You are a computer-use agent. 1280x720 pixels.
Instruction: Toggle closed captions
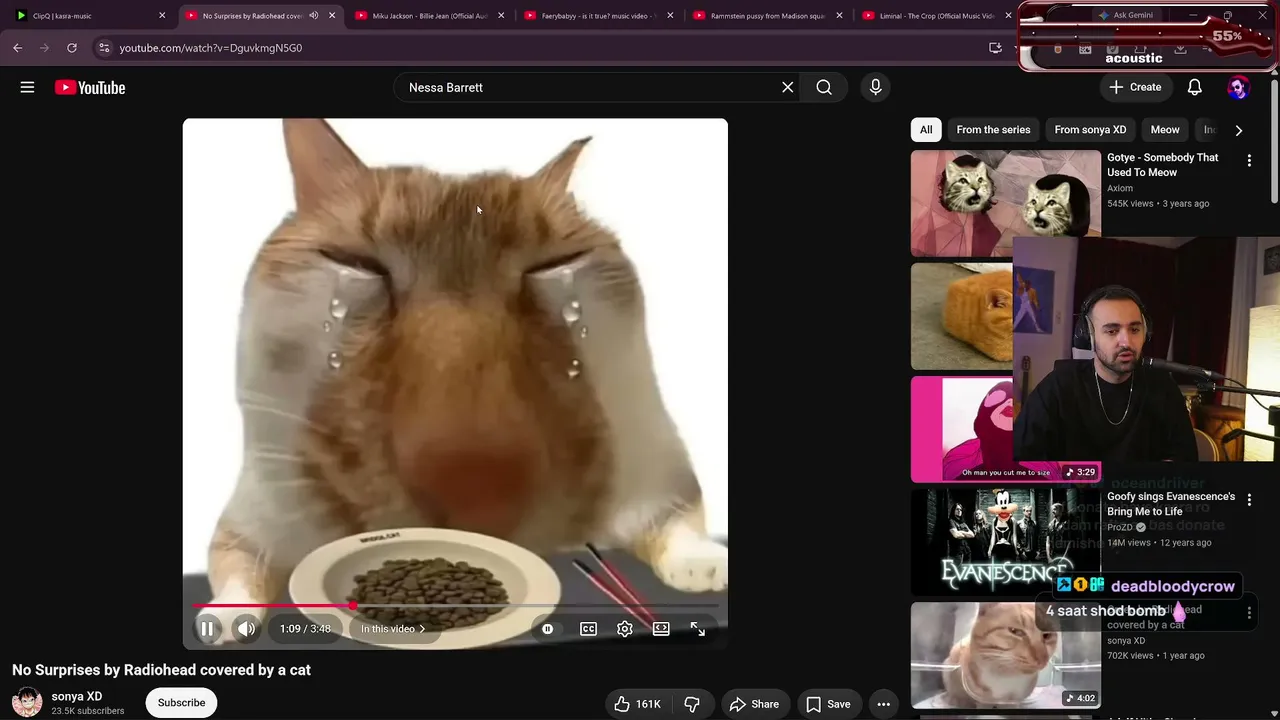coord(588,629)
